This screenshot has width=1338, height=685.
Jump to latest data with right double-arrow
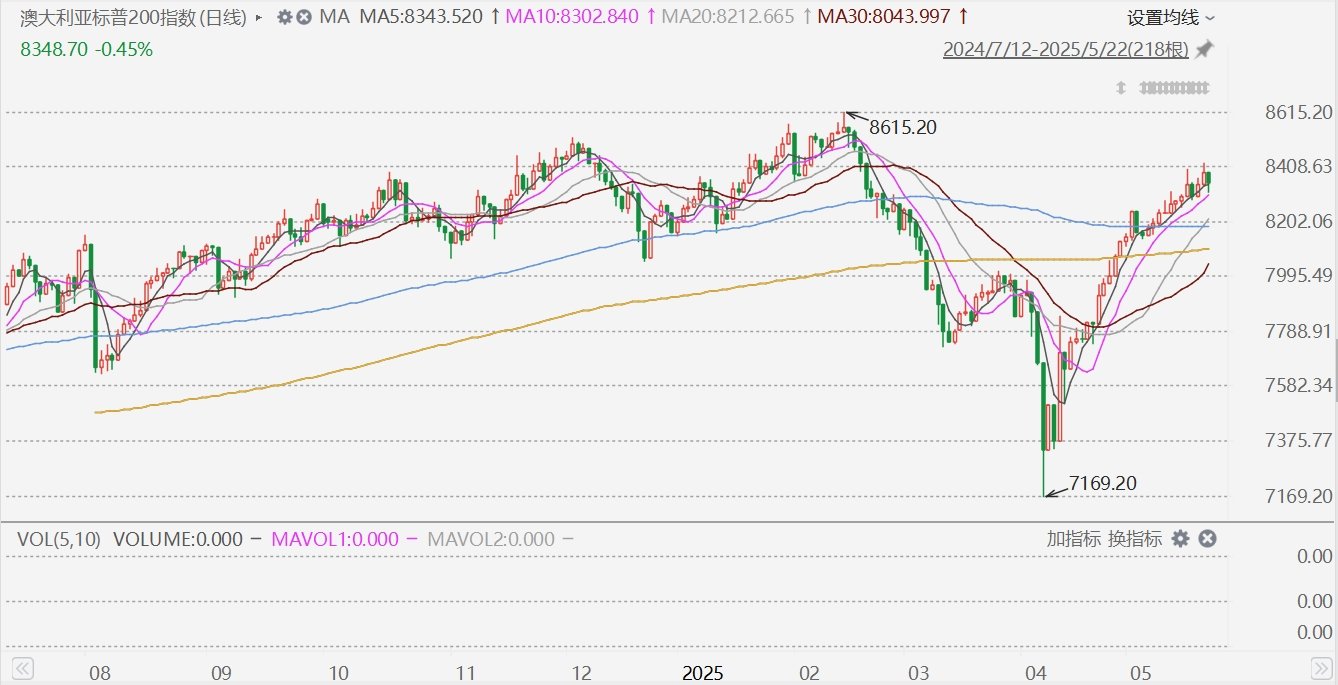[x=1321, y=667]
